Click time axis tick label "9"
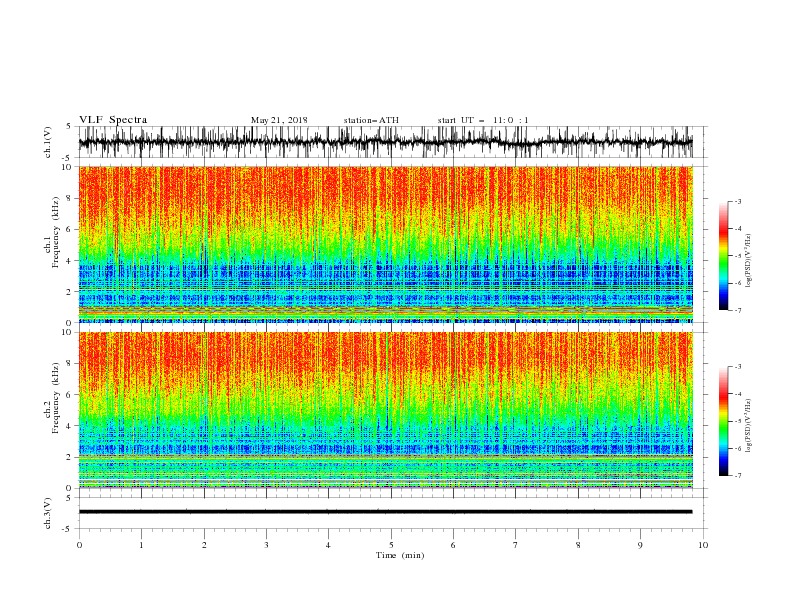 coord(640,545)
